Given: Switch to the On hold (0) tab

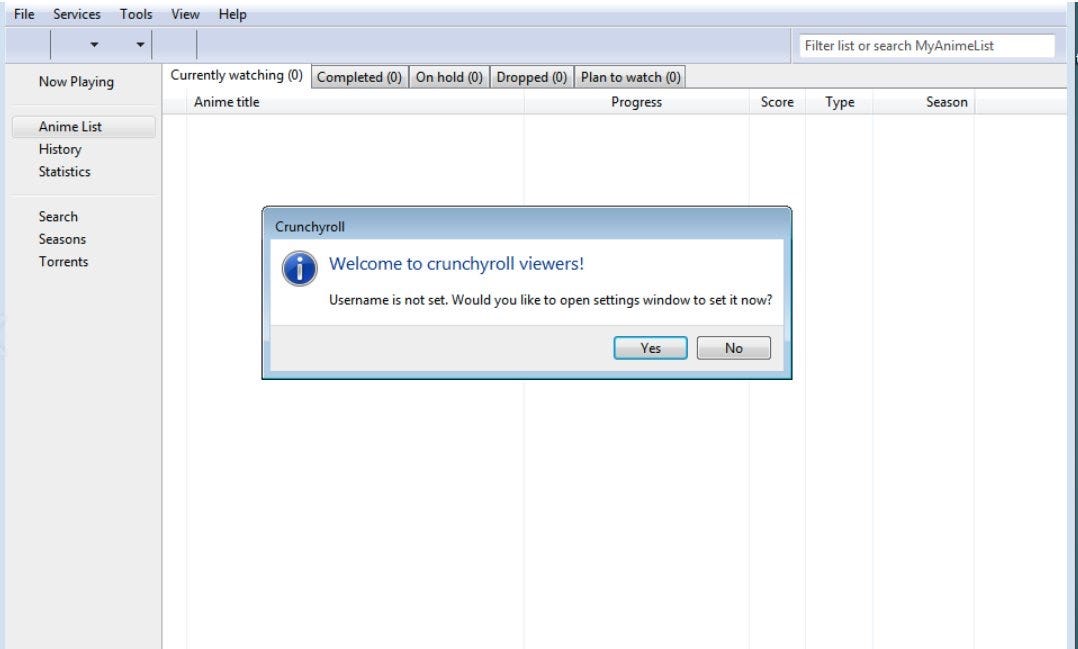Looking at the screenshot, I should click(x=449, y=77).
